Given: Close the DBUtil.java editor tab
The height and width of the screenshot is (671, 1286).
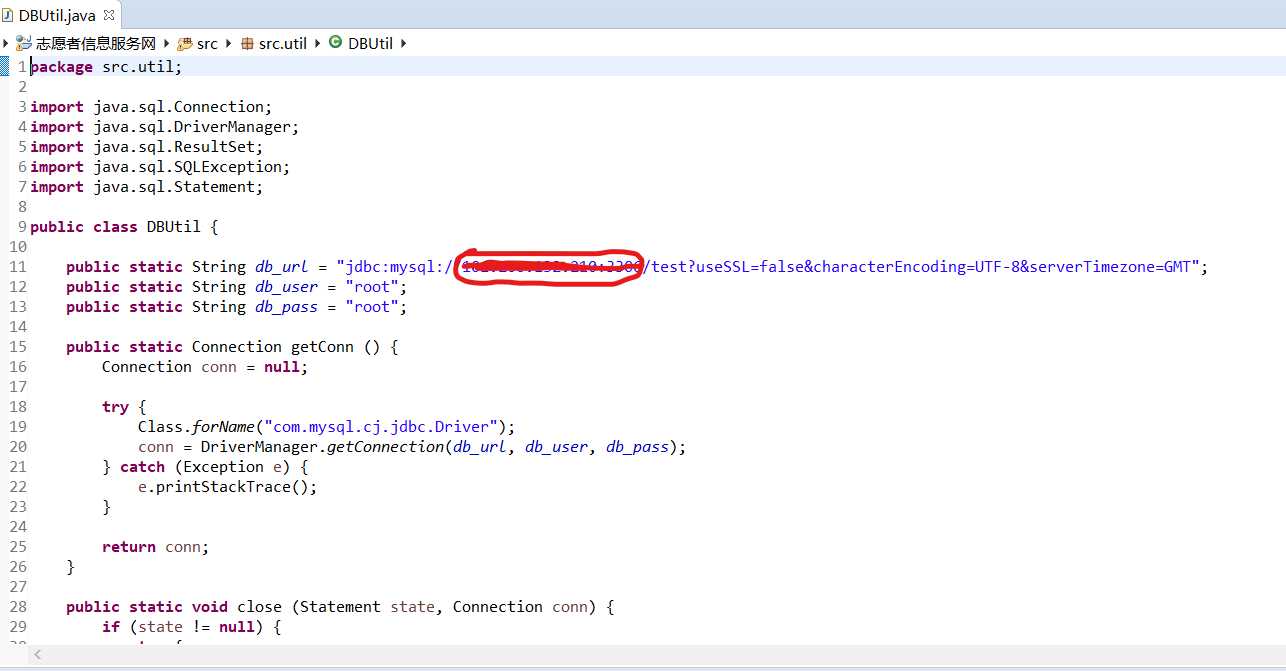Looking at the screenshot, I should (109, 15).
